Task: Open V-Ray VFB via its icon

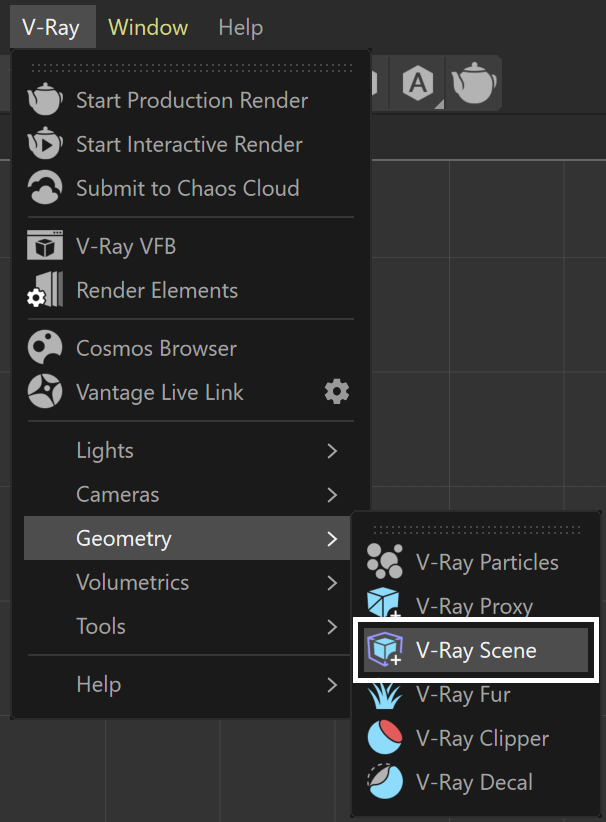Action: click(45, 245)
